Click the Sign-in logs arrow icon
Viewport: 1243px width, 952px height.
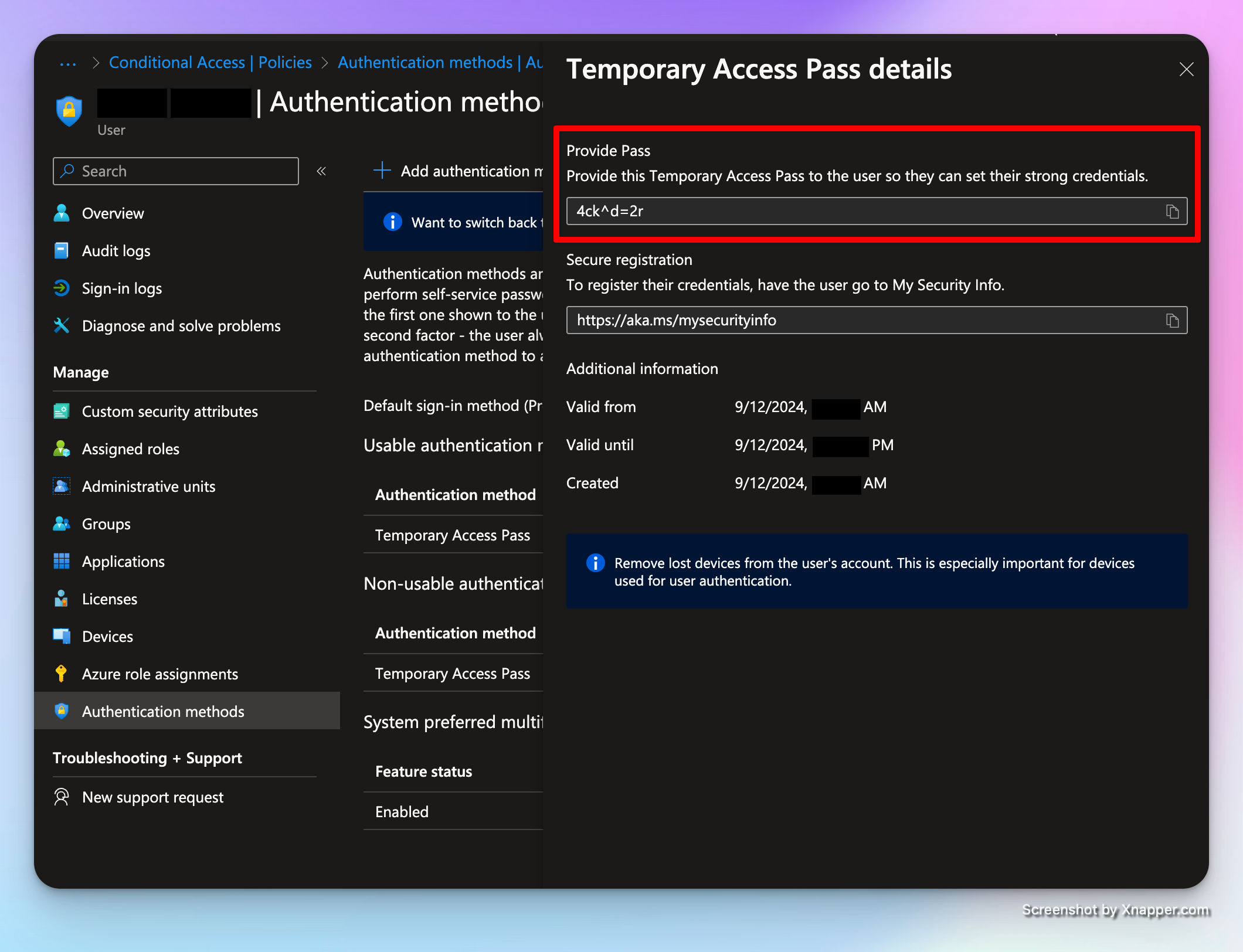coord(62,288)
